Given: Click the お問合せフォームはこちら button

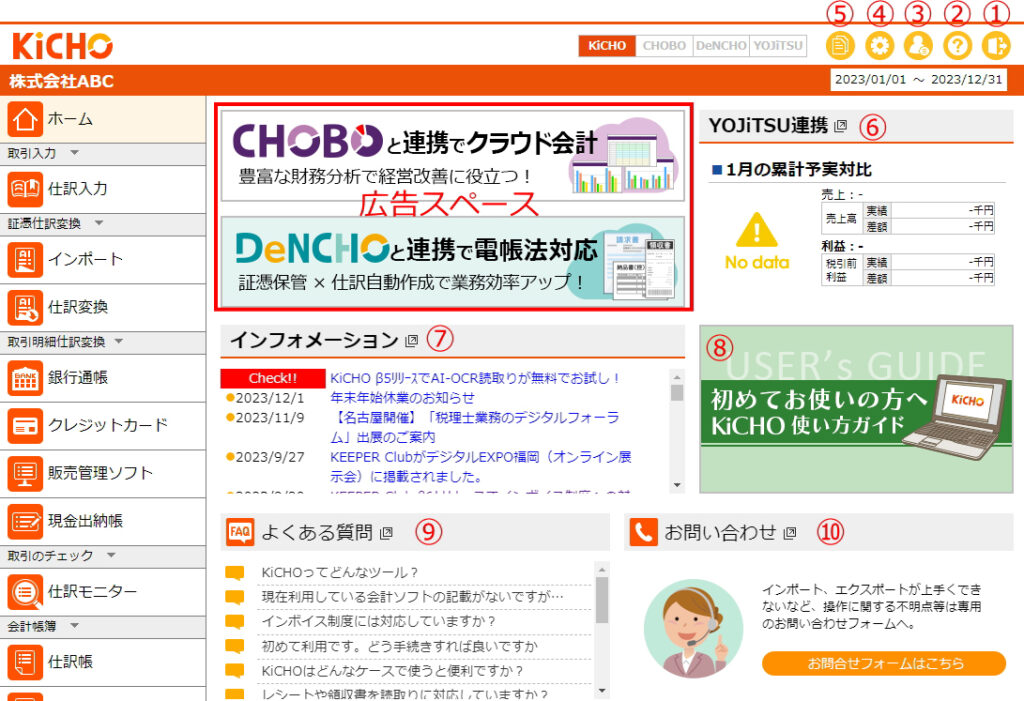Looking at the screenshot, I should click(x=884, y=663).
